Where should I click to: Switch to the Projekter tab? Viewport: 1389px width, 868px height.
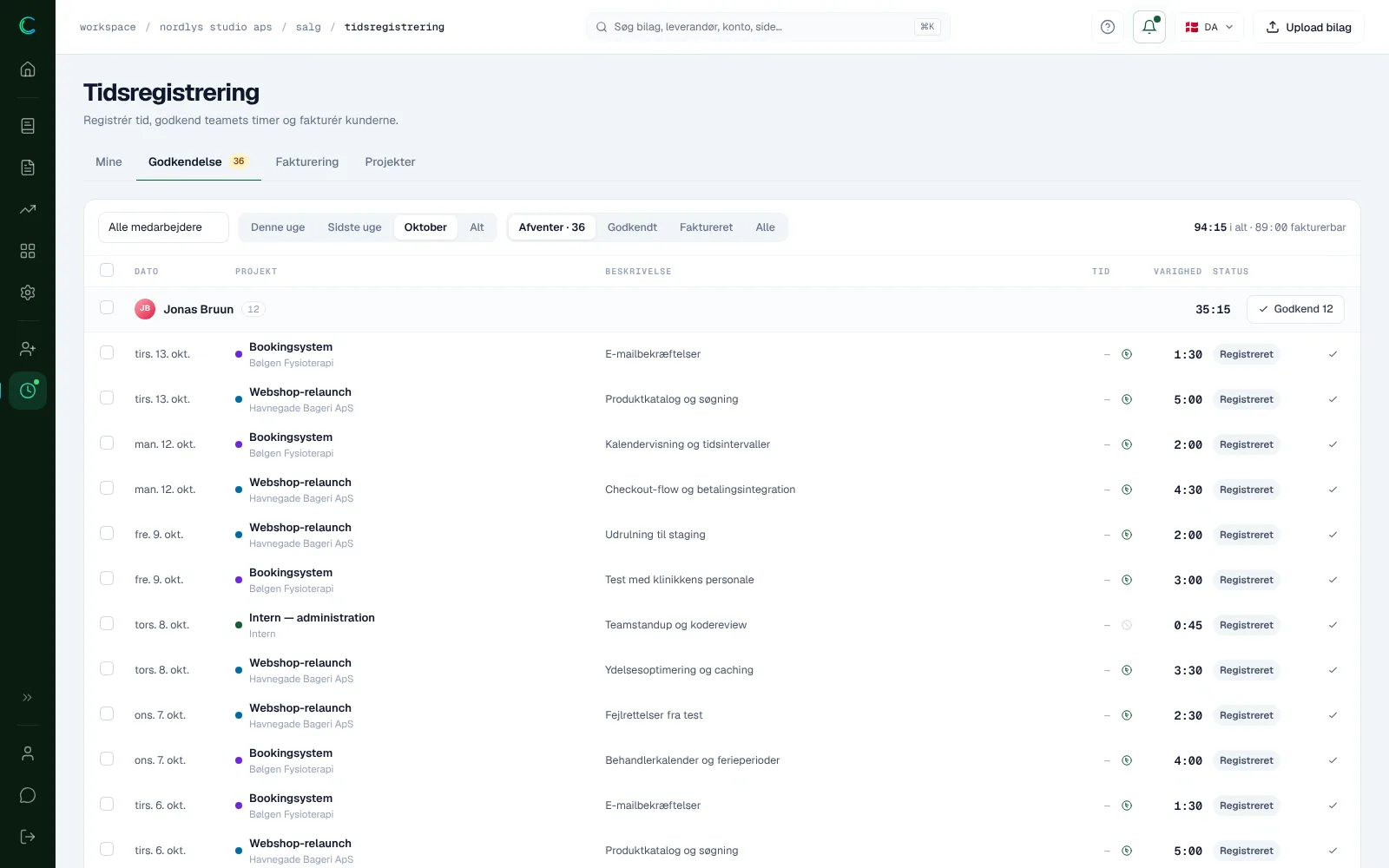390,162
